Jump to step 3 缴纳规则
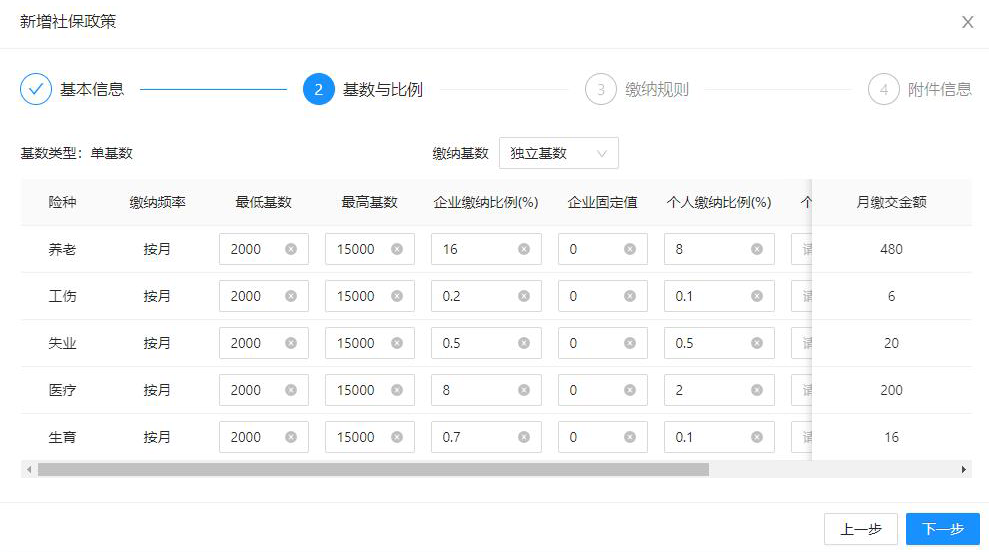Screen dimensions: 989x552 click(601, 89)
